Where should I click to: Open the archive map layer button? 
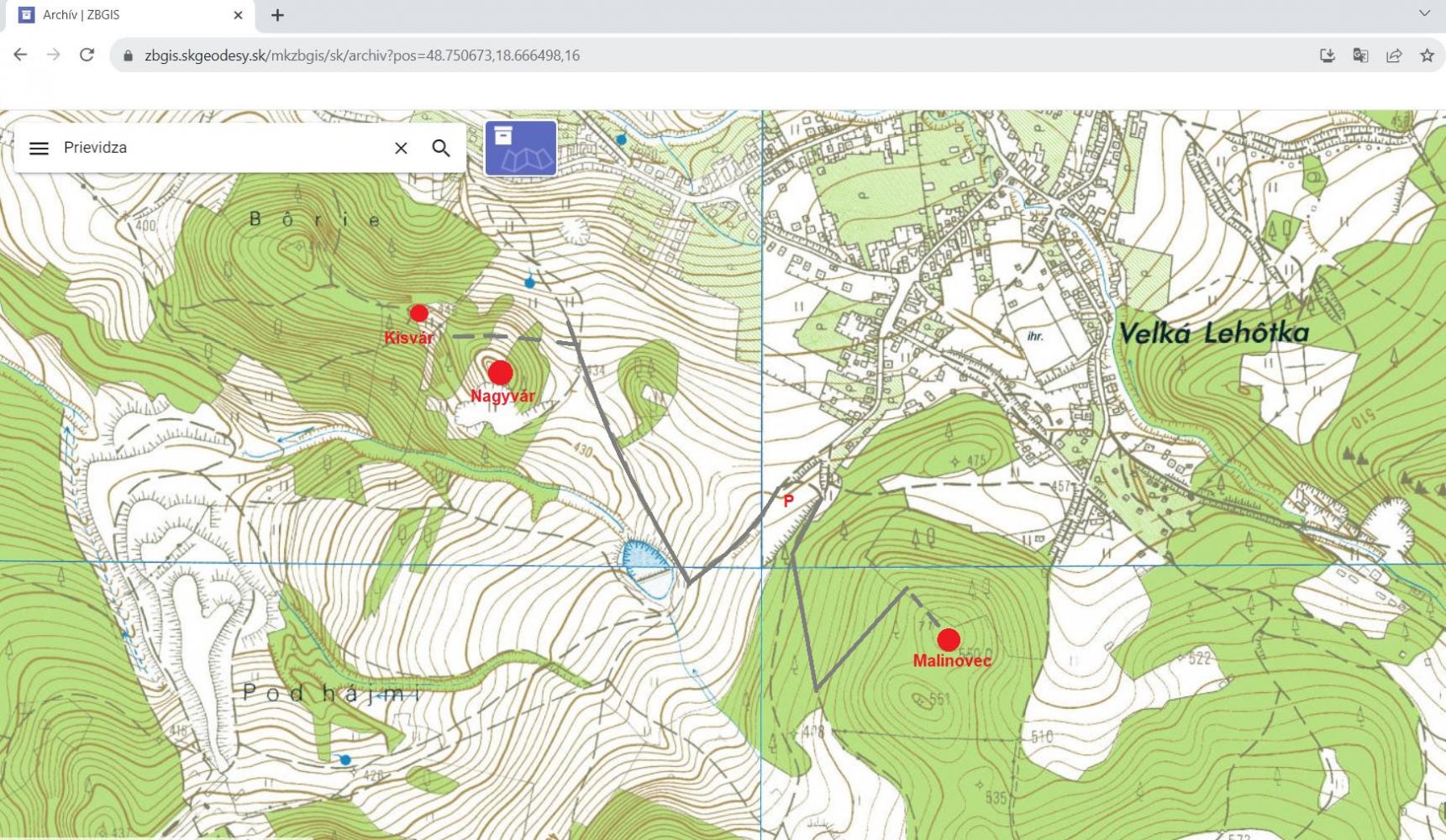tap(521, 148)
